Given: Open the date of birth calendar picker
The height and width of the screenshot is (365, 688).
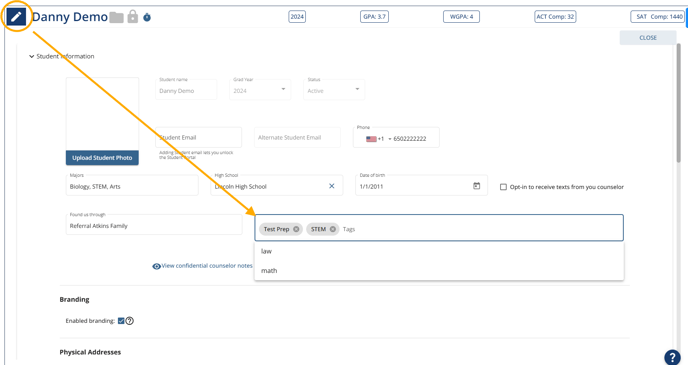Looking at the screenshot, I should 477,186.
